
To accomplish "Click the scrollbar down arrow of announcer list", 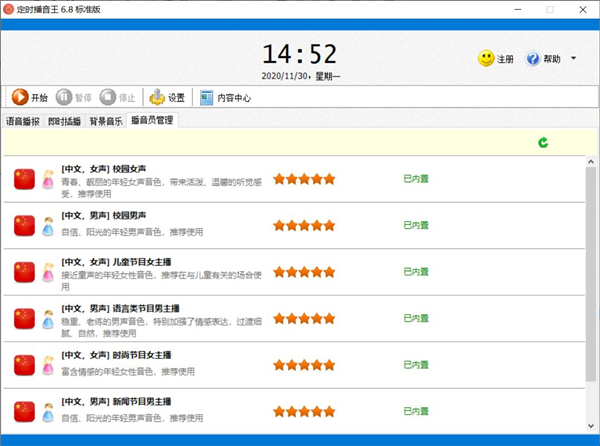I will coord(591,426).
